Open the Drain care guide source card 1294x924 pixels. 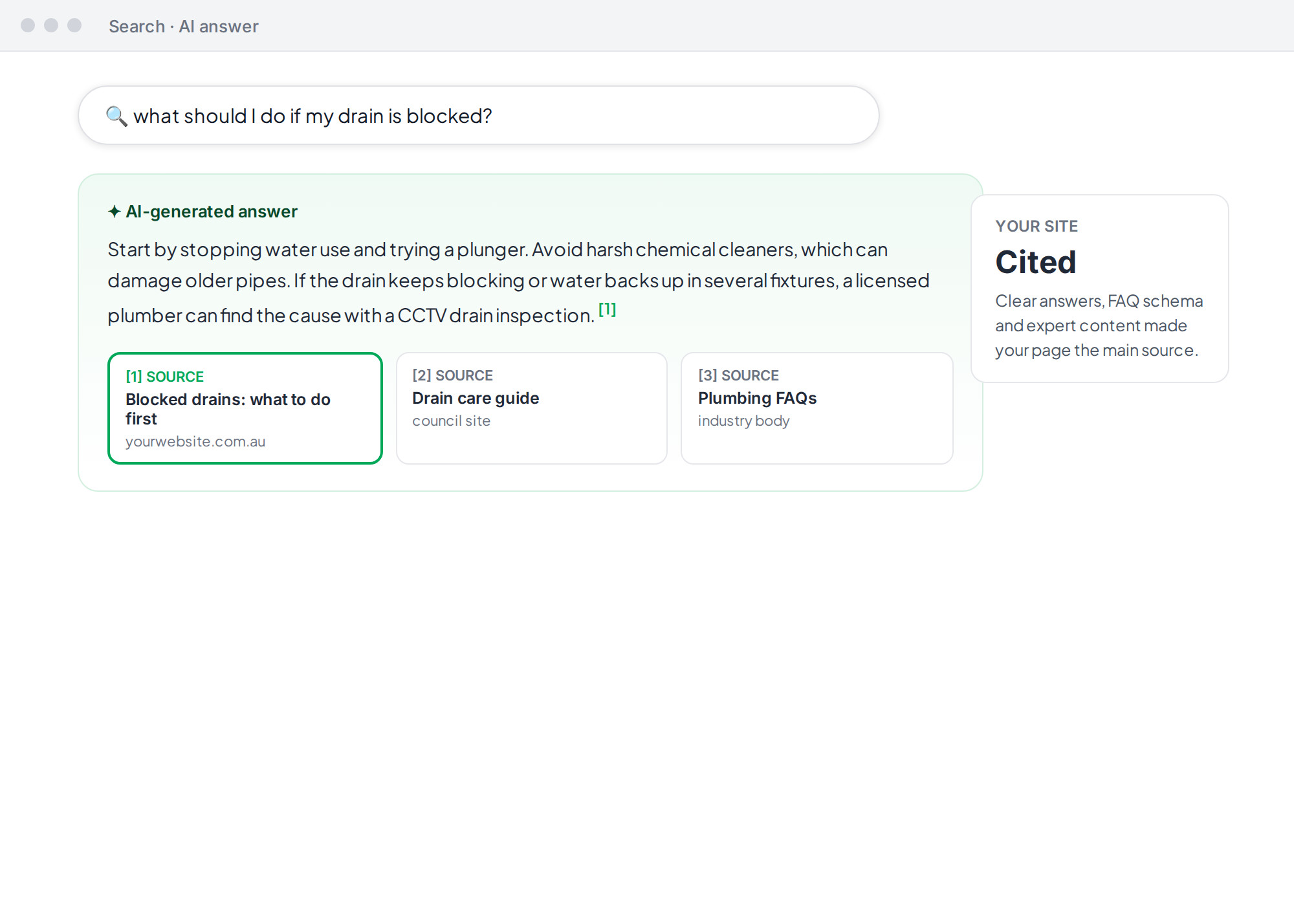[531, 408]
